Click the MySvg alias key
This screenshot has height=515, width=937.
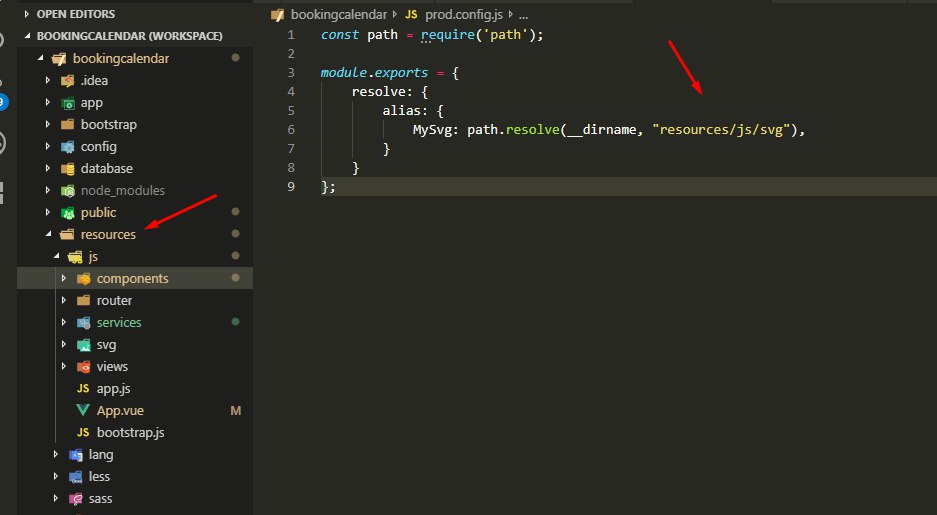point(433,130)
